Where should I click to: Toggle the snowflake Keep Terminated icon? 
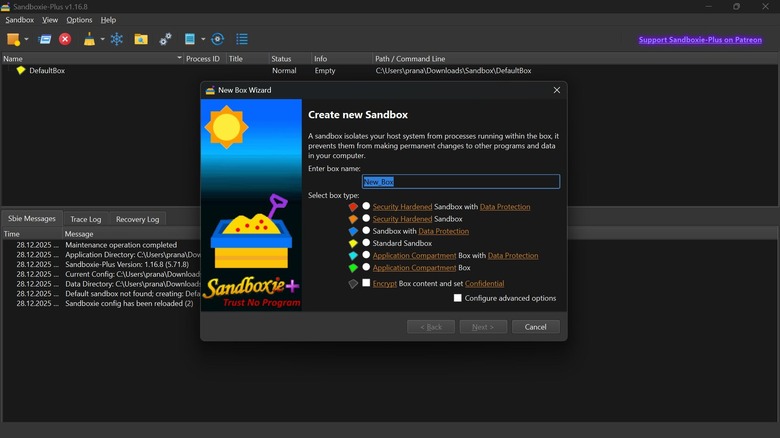pyautogui.click(x=116, y=39)
